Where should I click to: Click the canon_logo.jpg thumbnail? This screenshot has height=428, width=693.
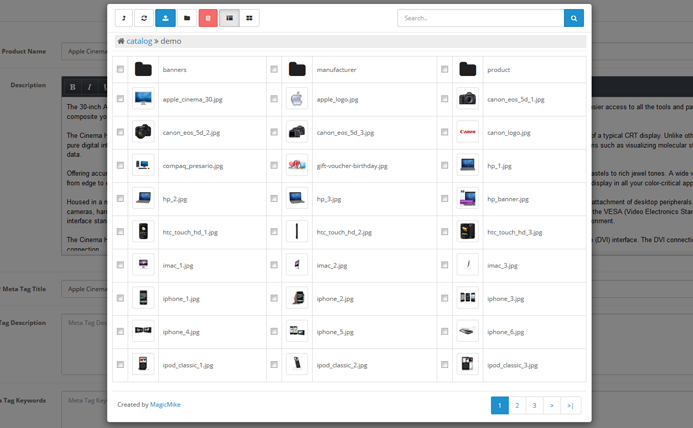[x=468, y=132]
